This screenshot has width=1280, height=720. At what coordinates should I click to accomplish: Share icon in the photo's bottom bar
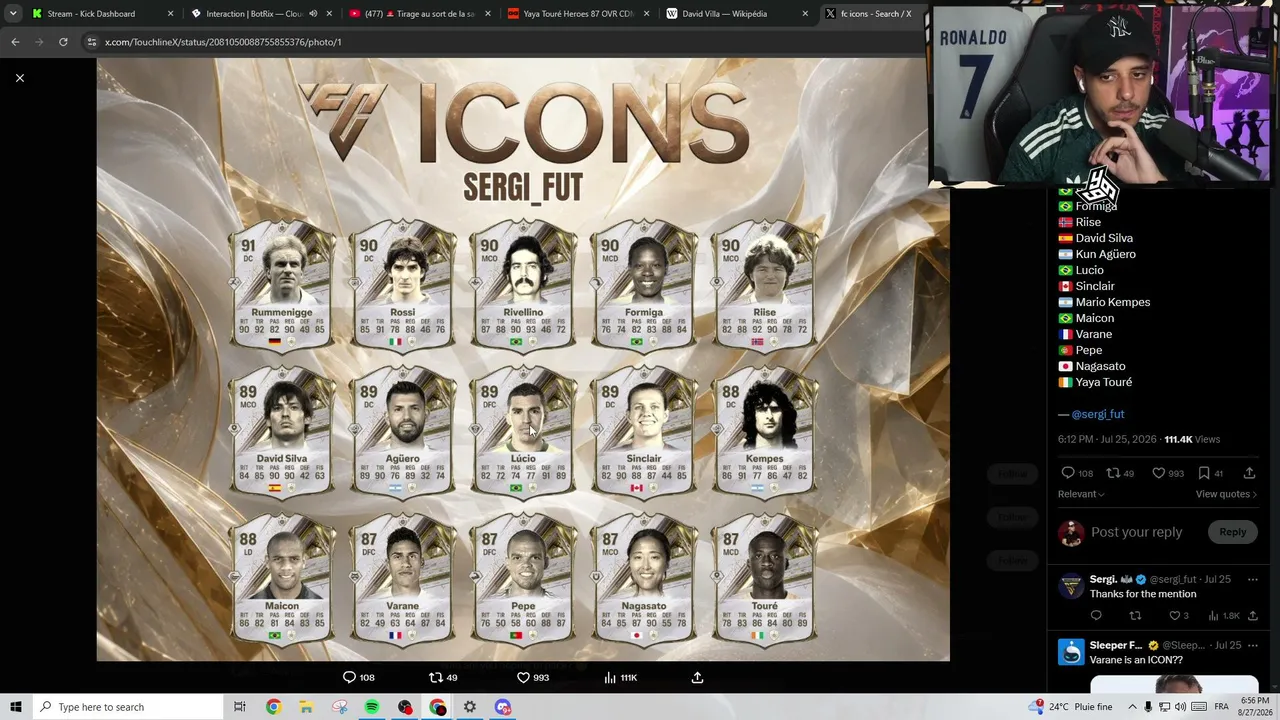coord(697,677)
